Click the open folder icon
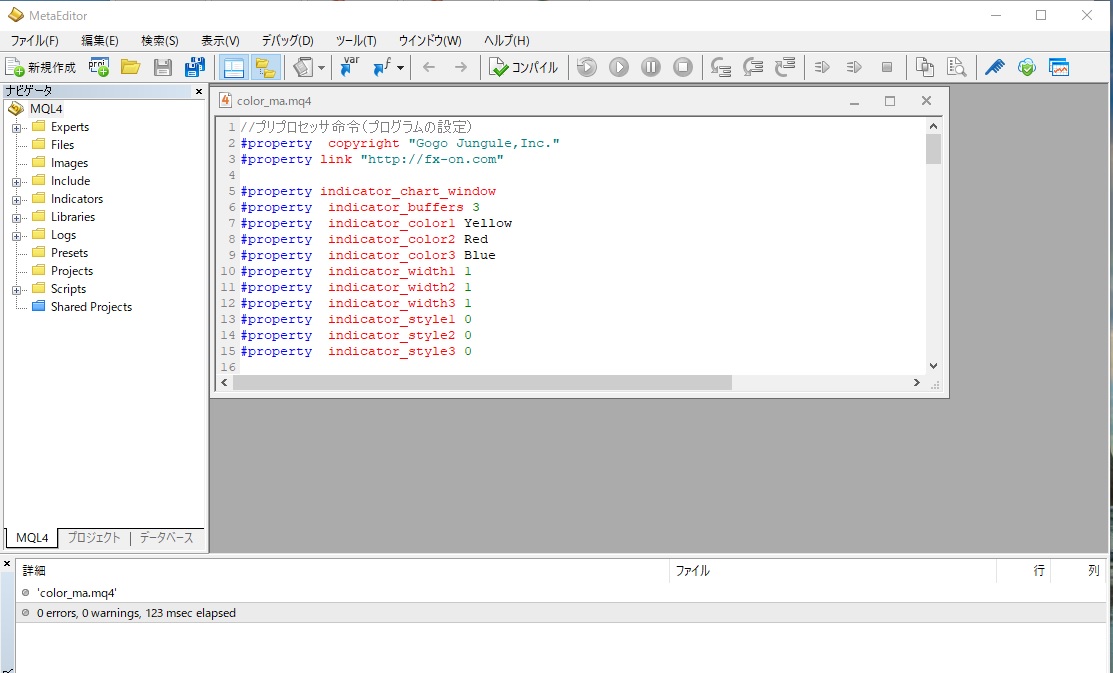Image resolution: width=1113 pixels, height=673 pixels. point(130,67)
